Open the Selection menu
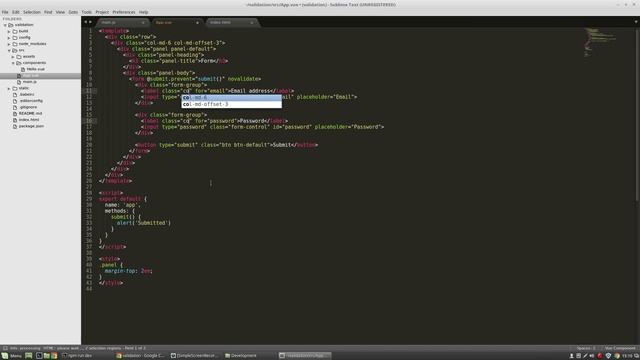The image size is (640, 360). tap(31, 12)
